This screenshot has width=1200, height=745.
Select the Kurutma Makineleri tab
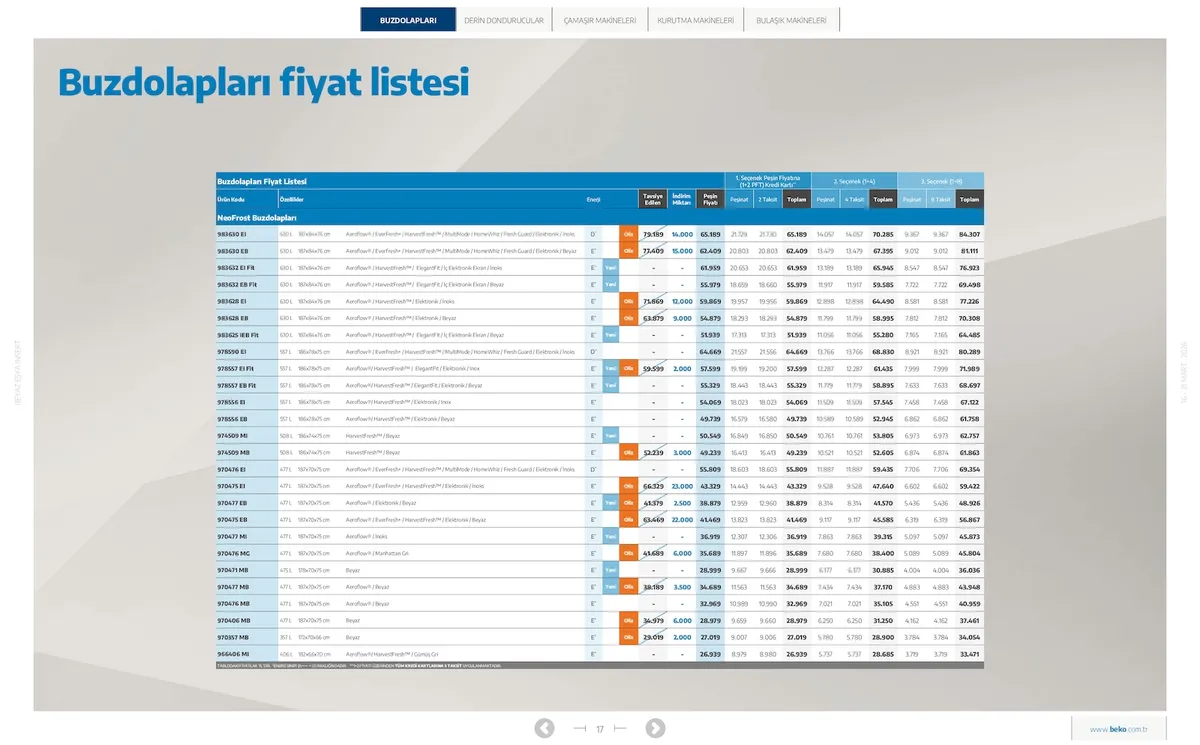[695, 20]
